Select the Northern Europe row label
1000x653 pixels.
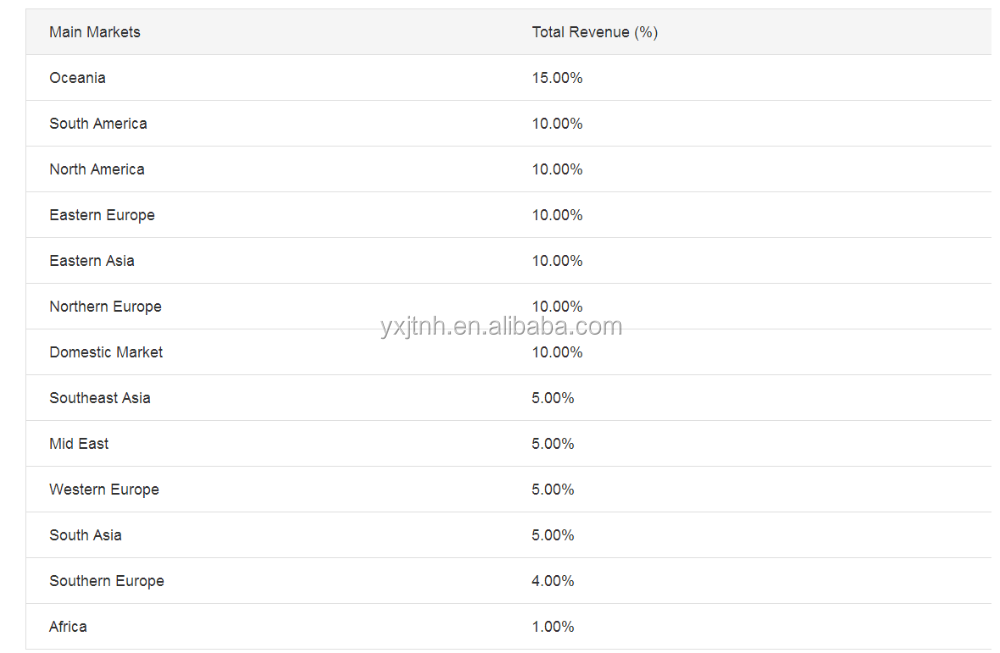tap(105, 307)
